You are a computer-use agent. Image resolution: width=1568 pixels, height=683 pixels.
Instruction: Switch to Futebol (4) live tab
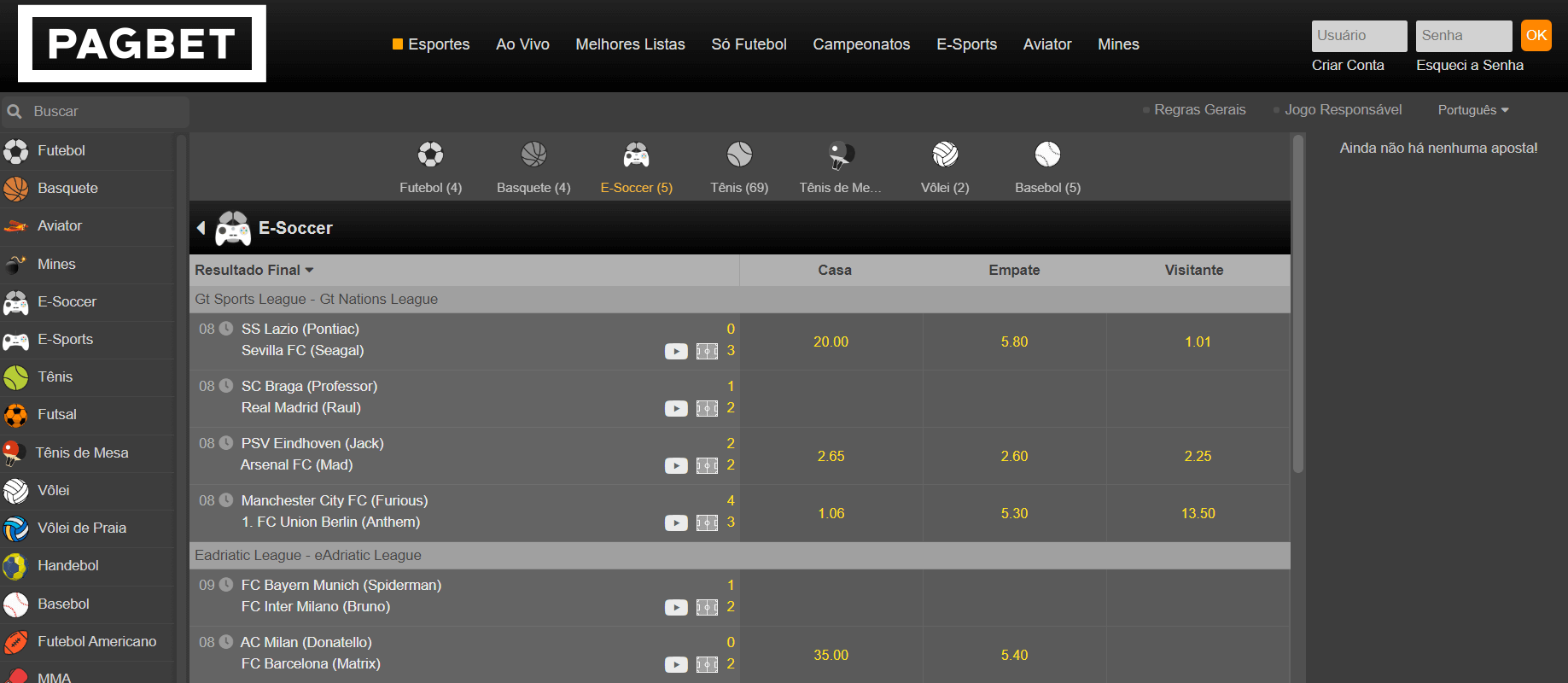point(430,167)
